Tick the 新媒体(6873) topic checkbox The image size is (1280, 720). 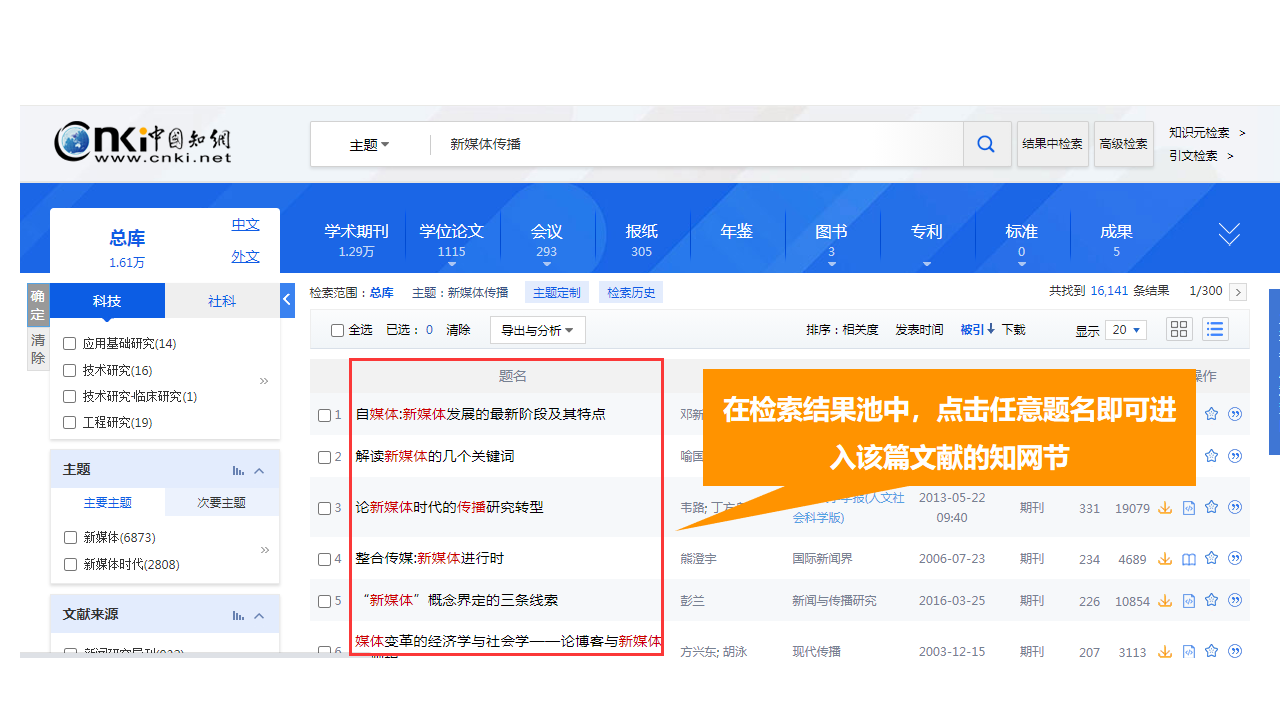coord(70,538)
